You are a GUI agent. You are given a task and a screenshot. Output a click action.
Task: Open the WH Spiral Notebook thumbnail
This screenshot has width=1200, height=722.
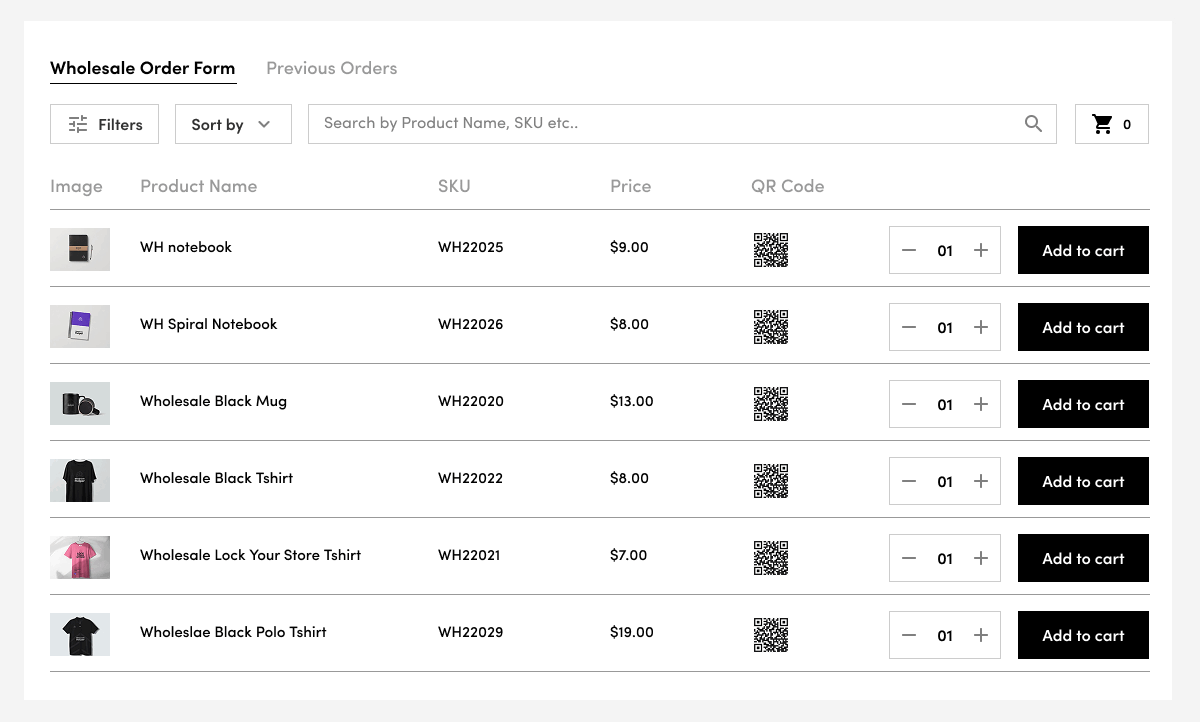pos(80,326)
